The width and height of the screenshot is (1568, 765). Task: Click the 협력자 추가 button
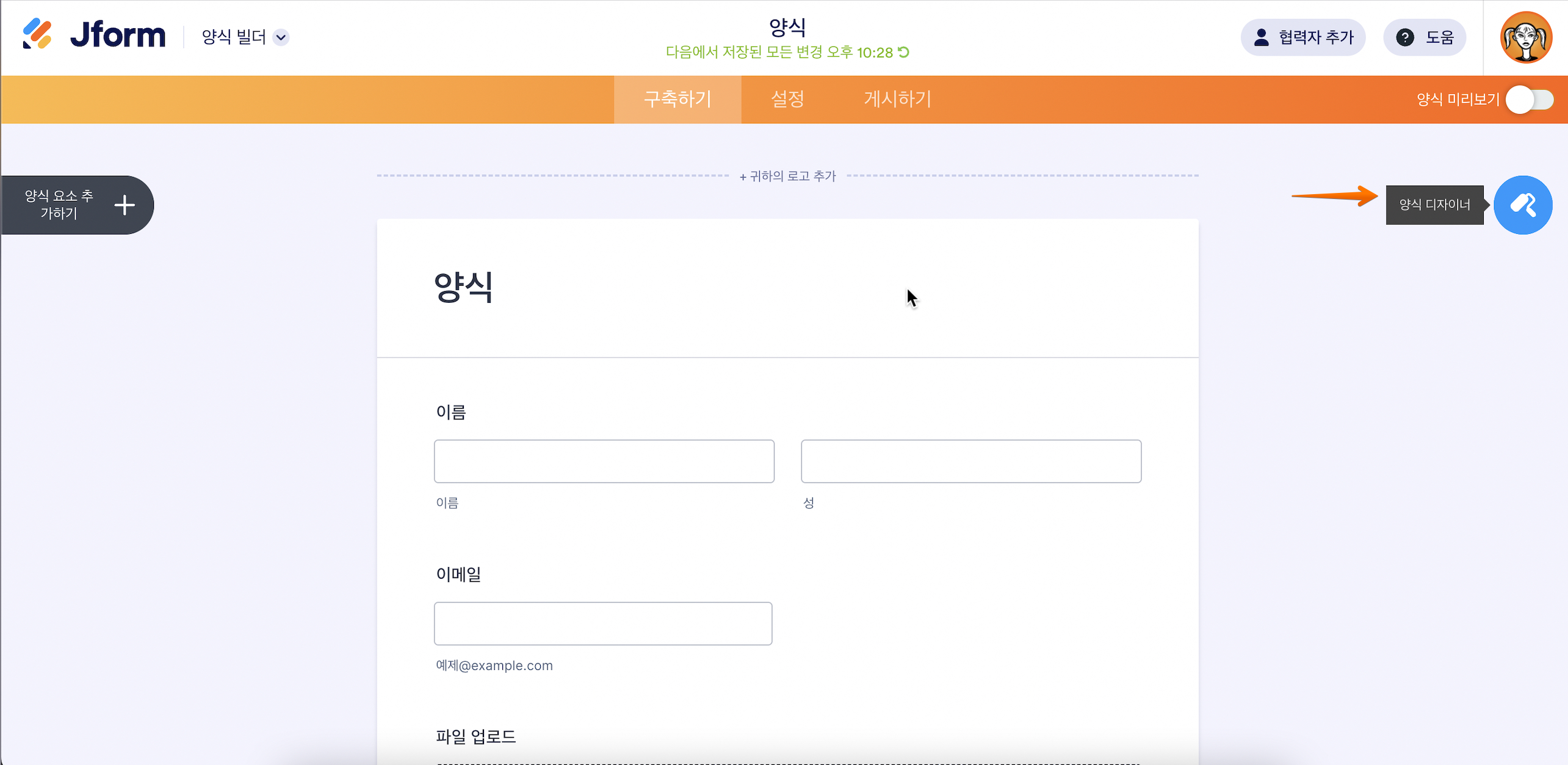click(x=1303, y=37)
